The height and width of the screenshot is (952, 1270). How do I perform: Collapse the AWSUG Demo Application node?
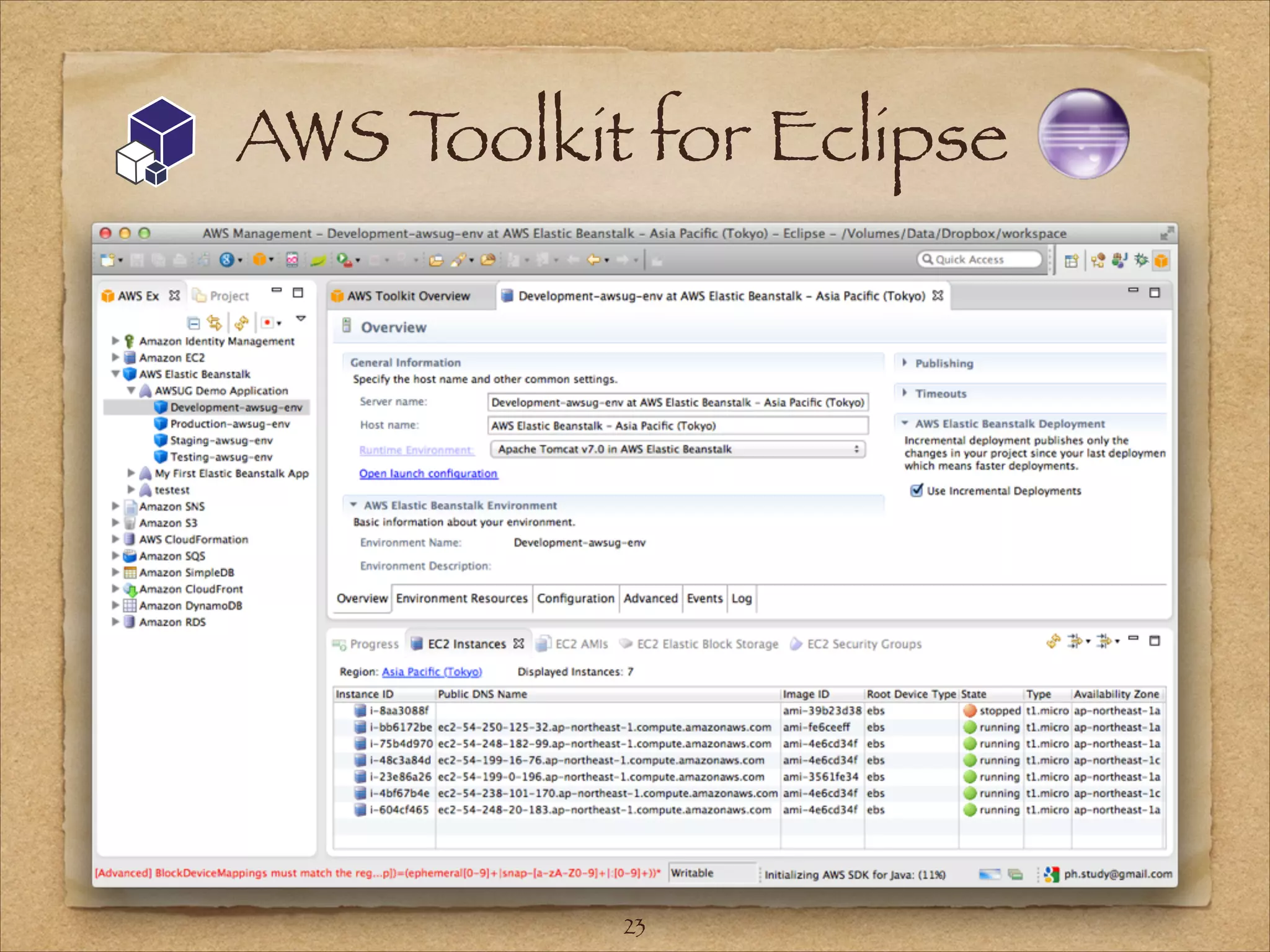coord(131,390)
